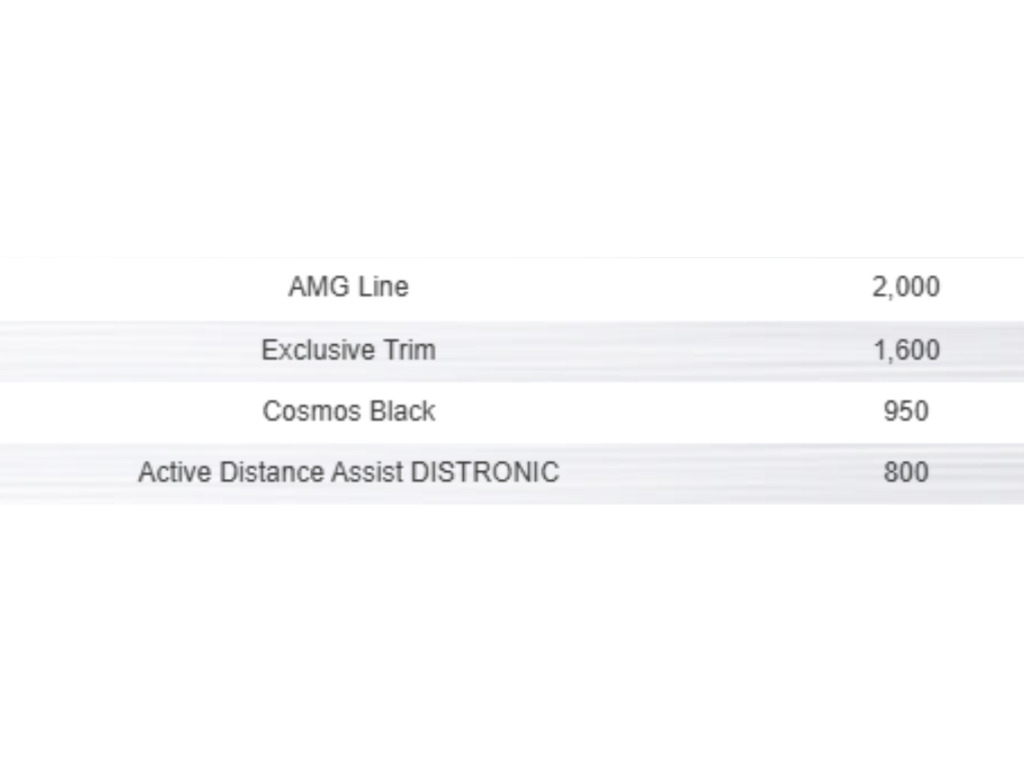Viewport: 1024px width, 768px height.
Task: Select the 950 price value
Action: [905, 411]
